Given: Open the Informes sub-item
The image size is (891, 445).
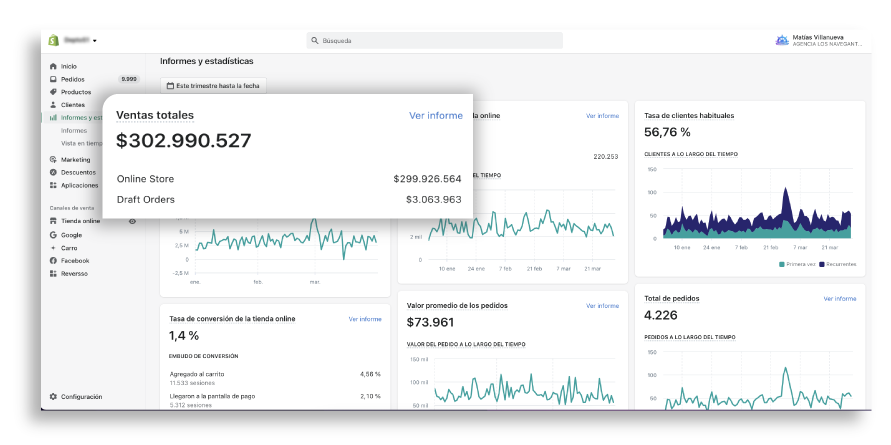Looking at the screenshot, I should click(x=74, y=131).
